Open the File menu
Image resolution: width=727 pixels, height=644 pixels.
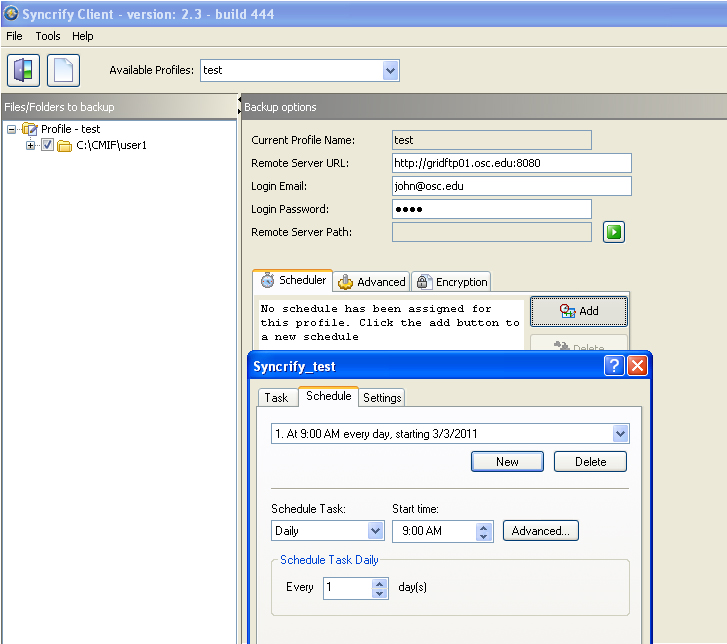click(14, 36)
